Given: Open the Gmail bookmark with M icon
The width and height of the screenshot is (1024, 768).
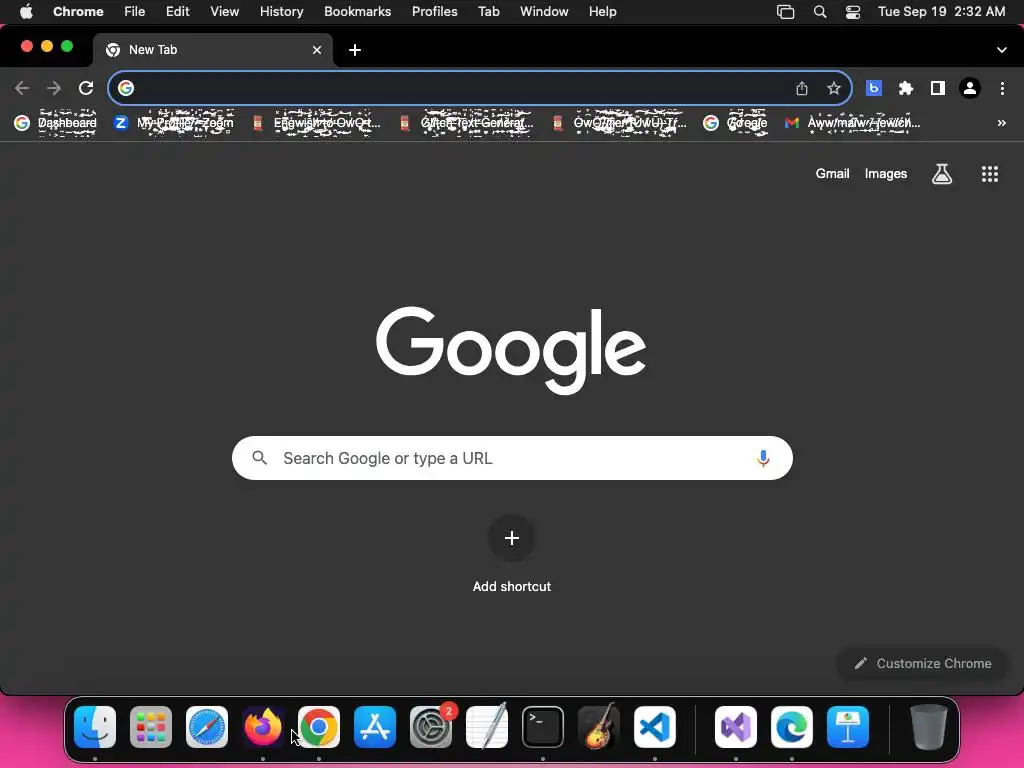Looking at the screenshot, I should 852,123.
